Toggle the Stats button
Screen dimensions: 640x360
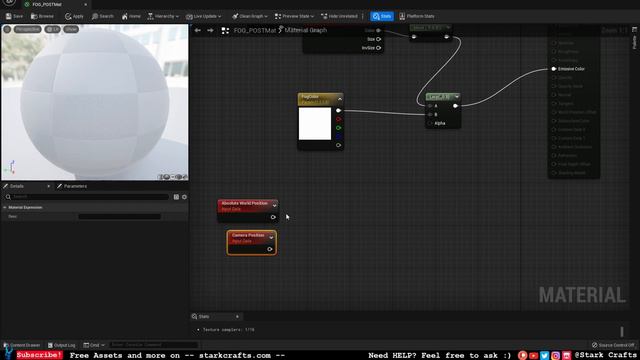(382, 16)
